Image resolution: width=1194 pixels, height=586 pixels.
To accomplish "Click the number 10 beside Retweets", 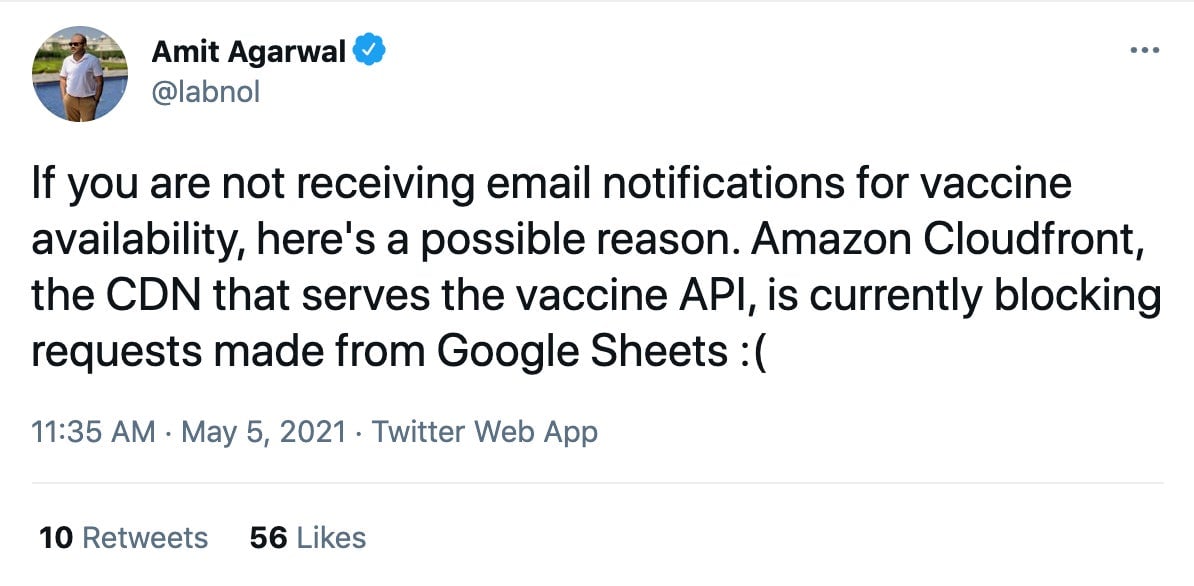I will [x=56, y=538].
